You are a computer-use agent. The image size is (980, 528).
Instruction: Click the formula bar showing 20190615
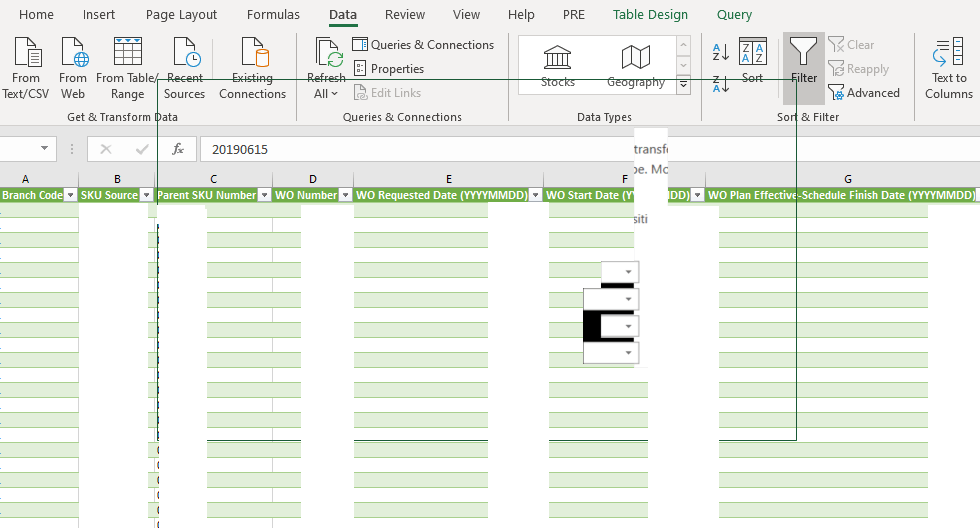tap(589, 149)
